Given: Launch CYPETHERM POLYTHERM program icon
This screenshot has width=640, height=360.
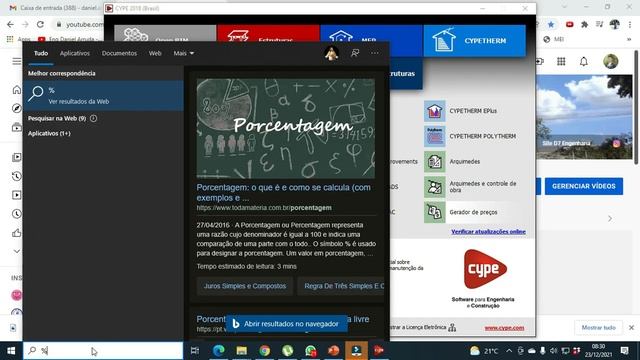Looking at the screenshot, I should pyautogui.click(x=434, y=136).
